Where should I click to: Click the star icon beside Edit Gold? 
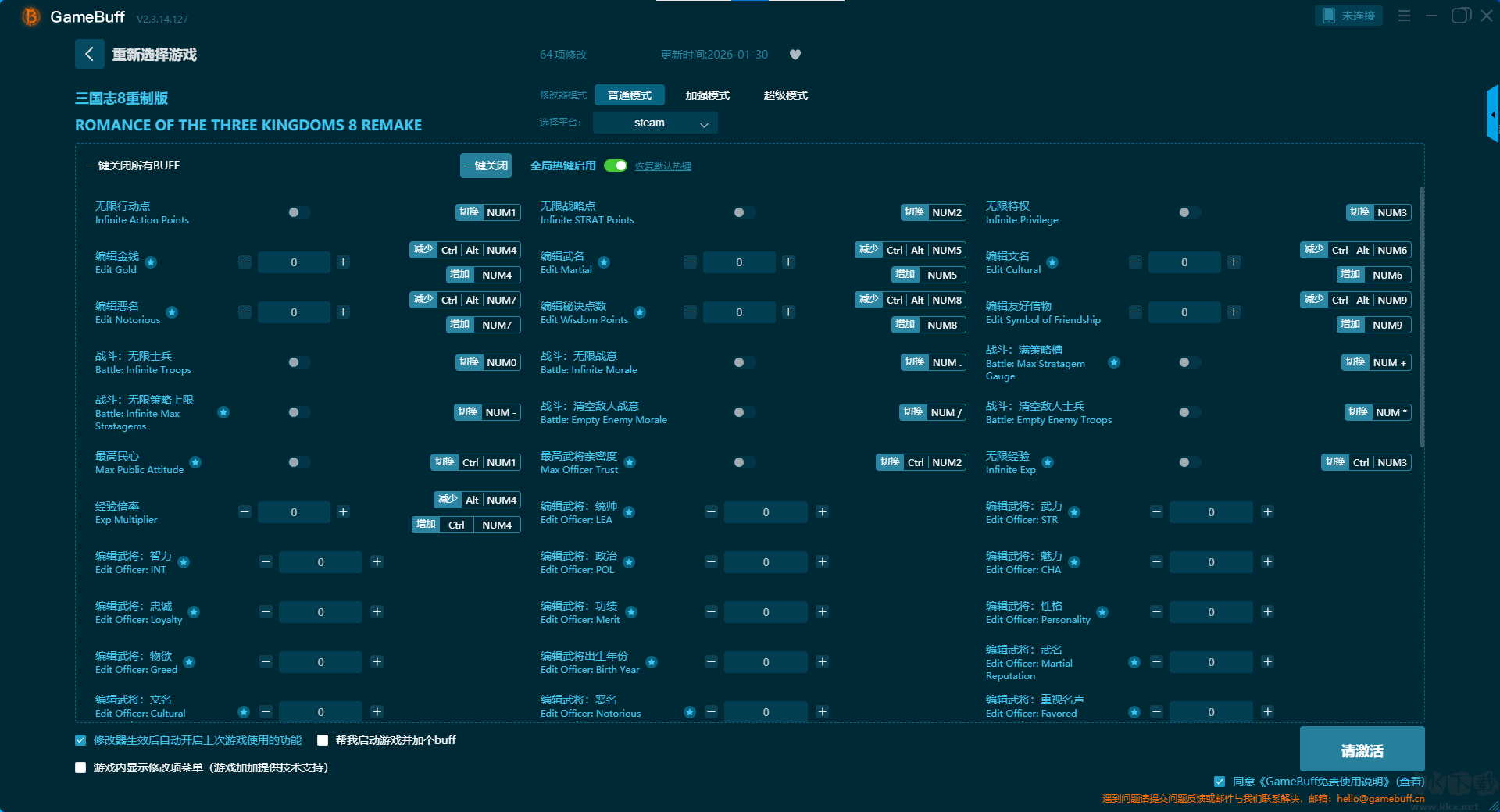[x=151, y=262]
